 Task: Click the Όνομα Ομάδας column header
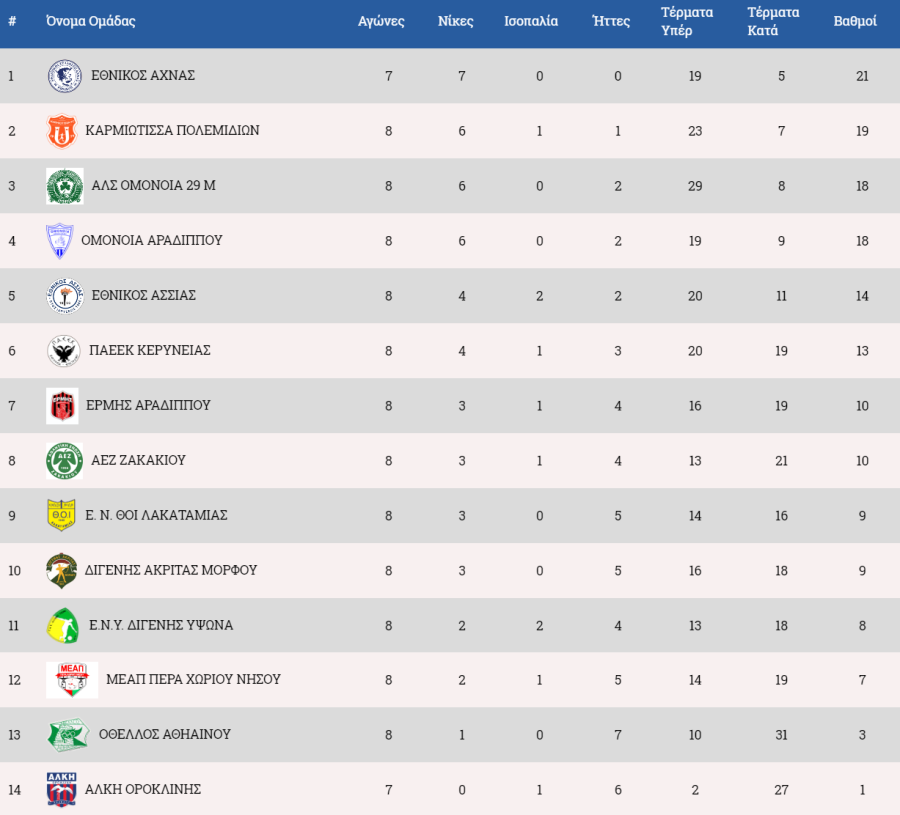[90, 21]
